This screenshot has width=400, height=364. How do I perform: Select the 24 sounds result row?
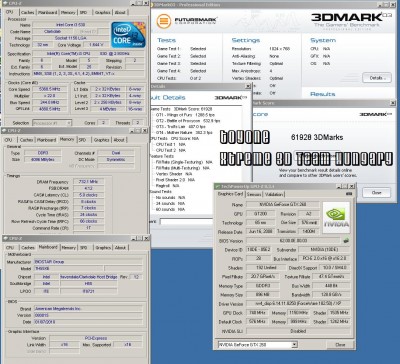[170, 203]
